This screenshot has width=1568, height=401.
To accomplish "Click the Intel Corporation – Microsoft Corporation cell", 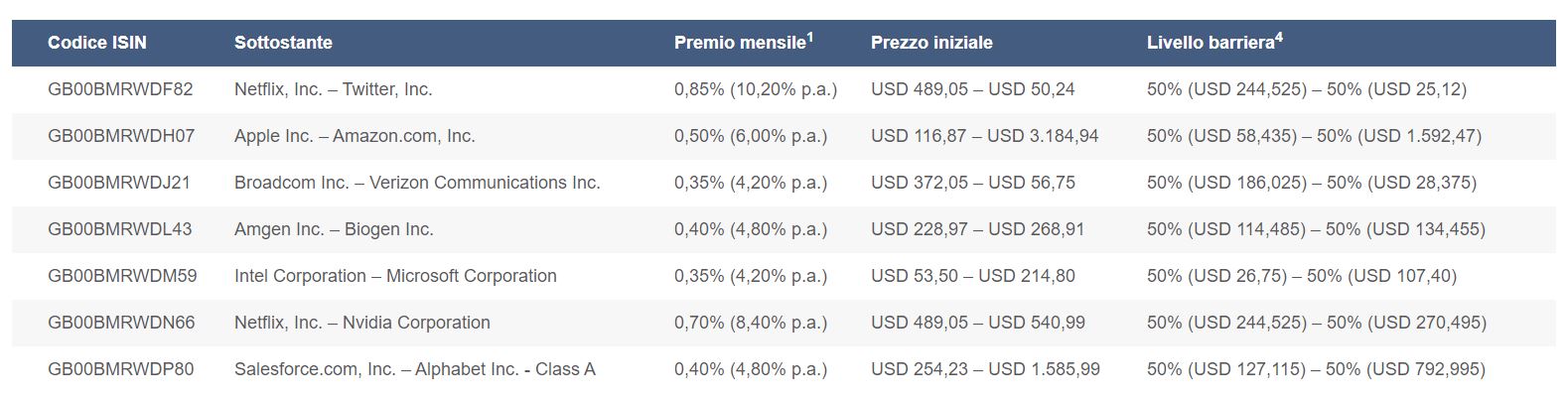I will [395, 276].
